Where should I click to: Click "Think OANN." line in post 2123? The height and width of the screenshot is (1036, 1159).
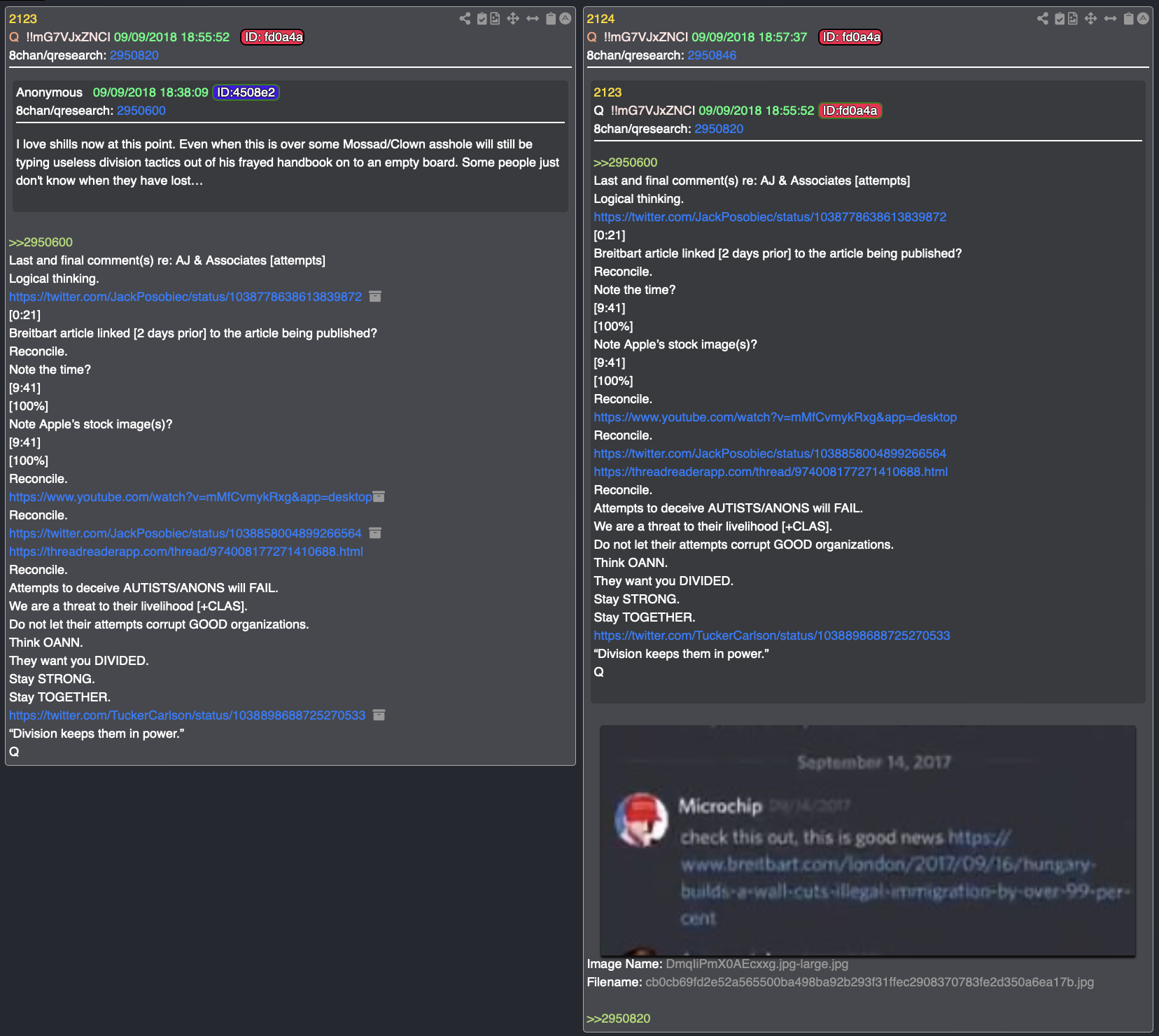[x=46, y=643]
